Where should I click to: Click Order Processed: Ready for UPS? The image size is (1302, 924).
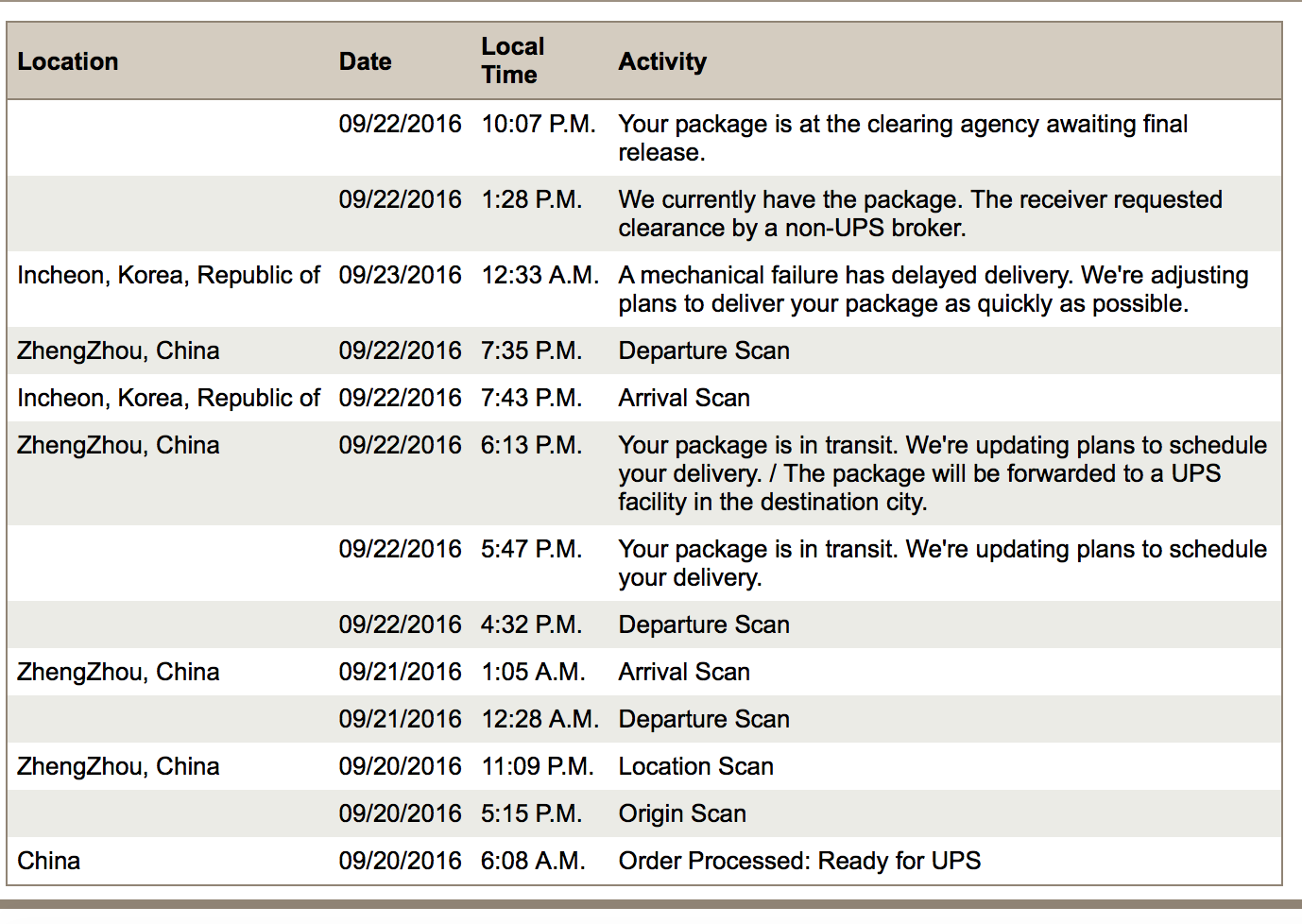coord(799,861)
